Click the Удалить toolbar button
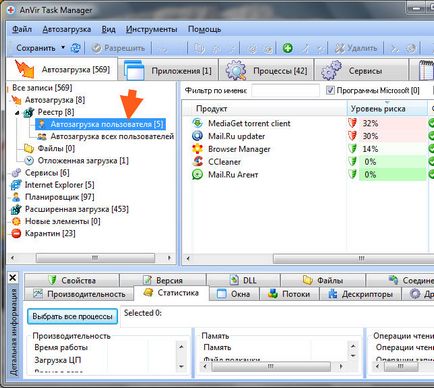 point(356,48)
